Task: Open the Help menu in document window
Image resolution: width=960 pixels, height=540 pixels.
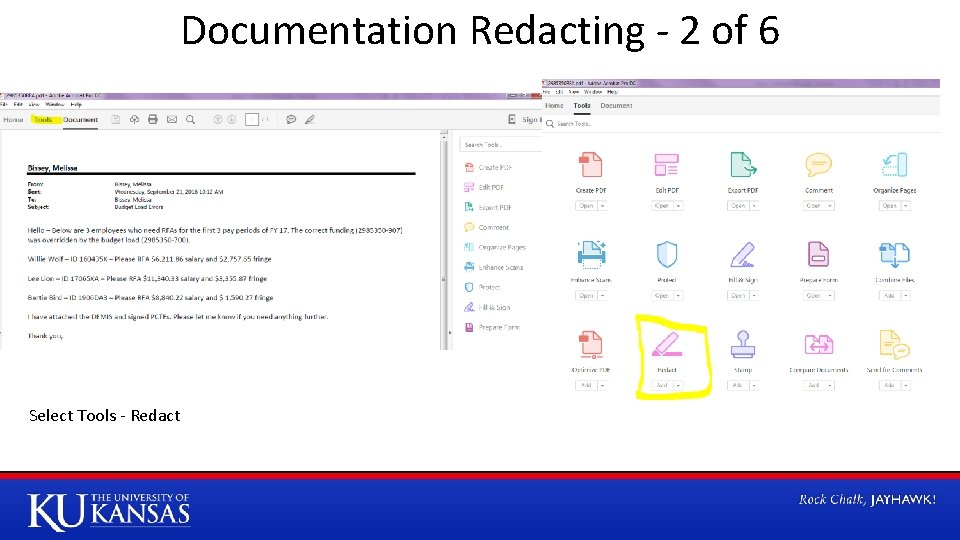Action: pos(76,105)
